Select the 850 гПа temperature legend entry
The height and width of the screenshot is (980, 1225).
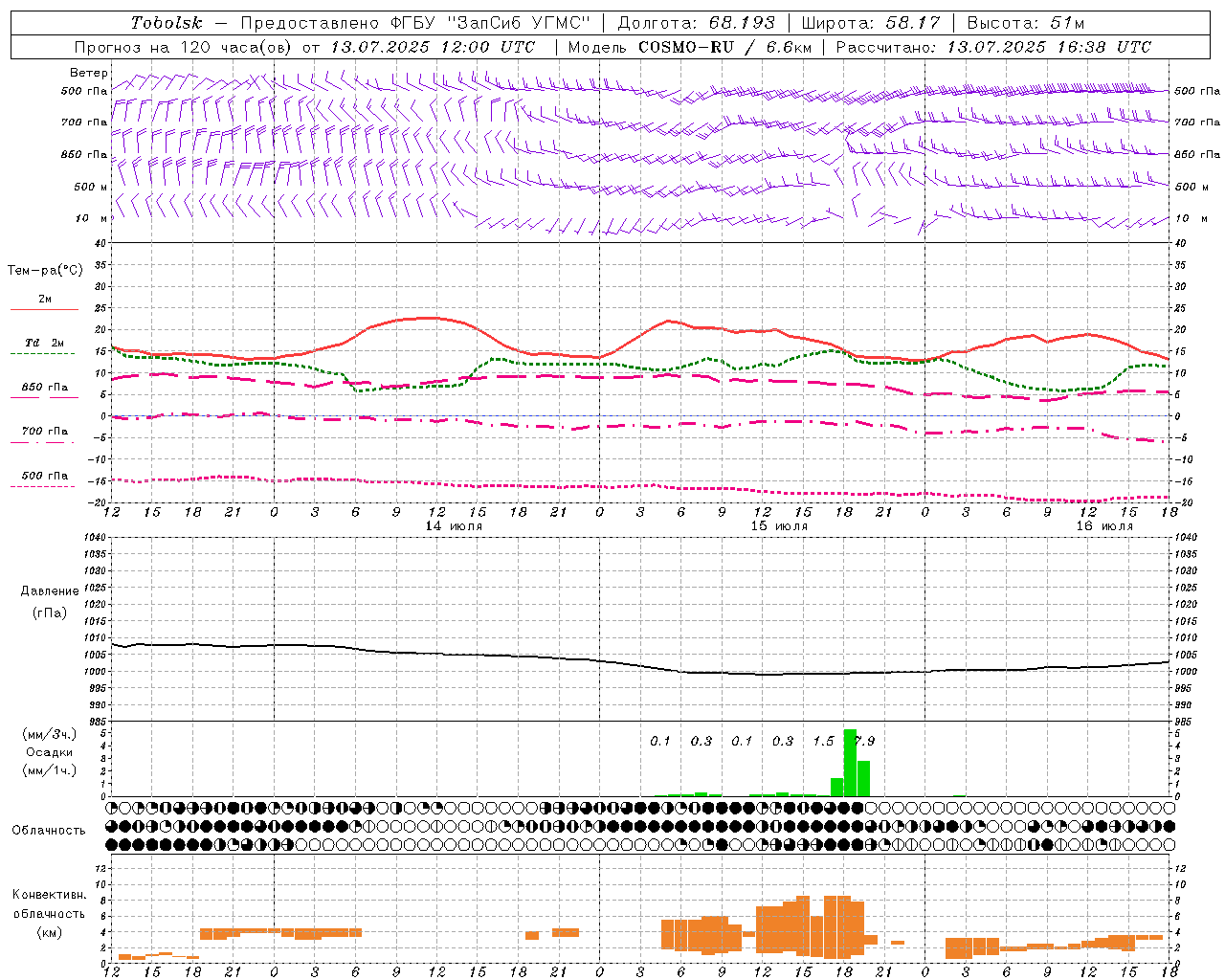tap(44, 388)
